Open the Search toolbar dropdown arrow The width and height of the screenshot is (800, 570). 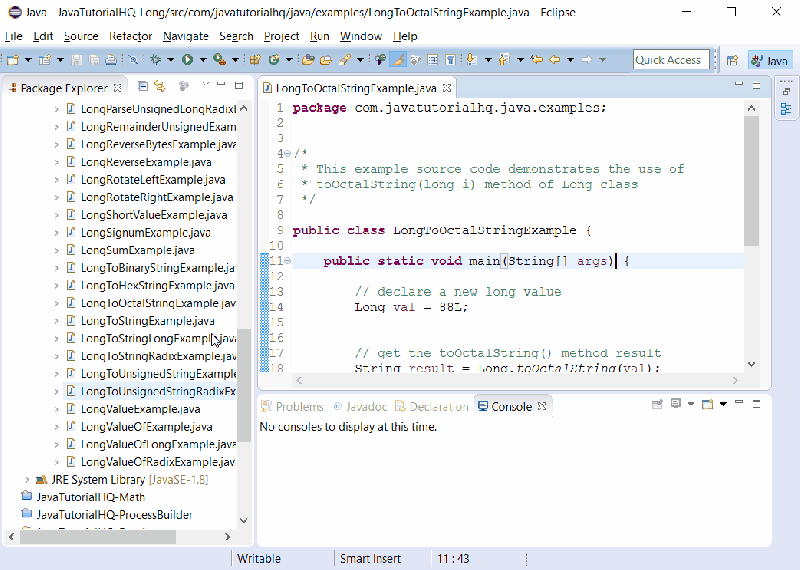[x=360, y=60]
